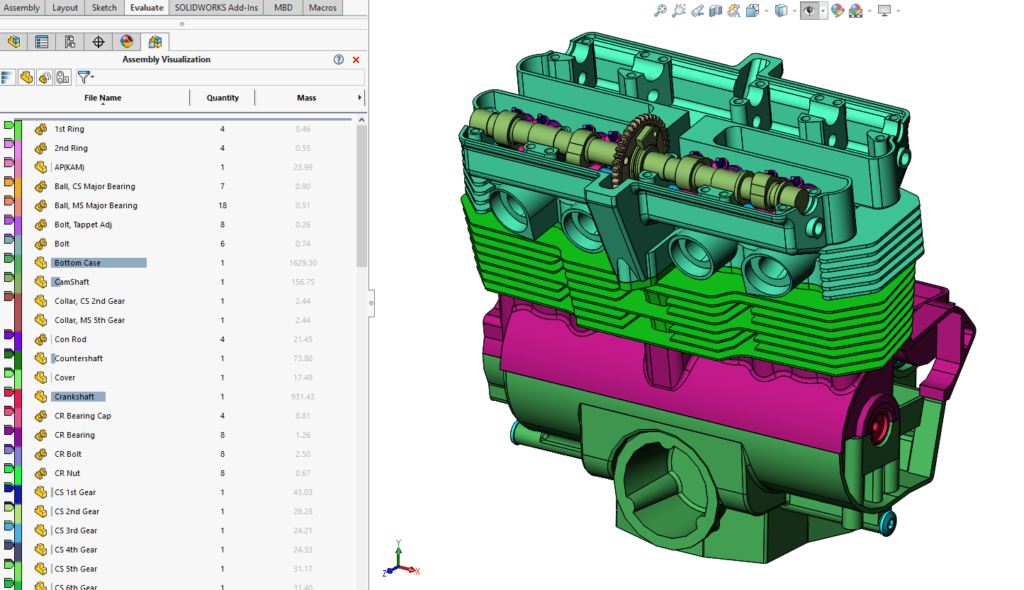Screen dimensions: 1024x590
Task: Close the Assembly Visualization panel
Action: [356, 59]
